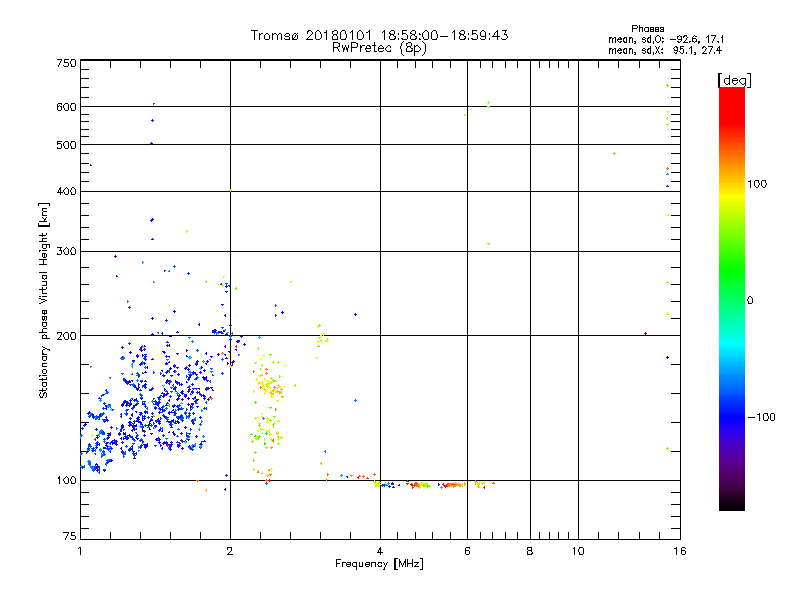Screen dimensions: 800x600
Task: Click the 'mean, sd,O: -92.6, 17.1' line
Action: tap(666, 39)
